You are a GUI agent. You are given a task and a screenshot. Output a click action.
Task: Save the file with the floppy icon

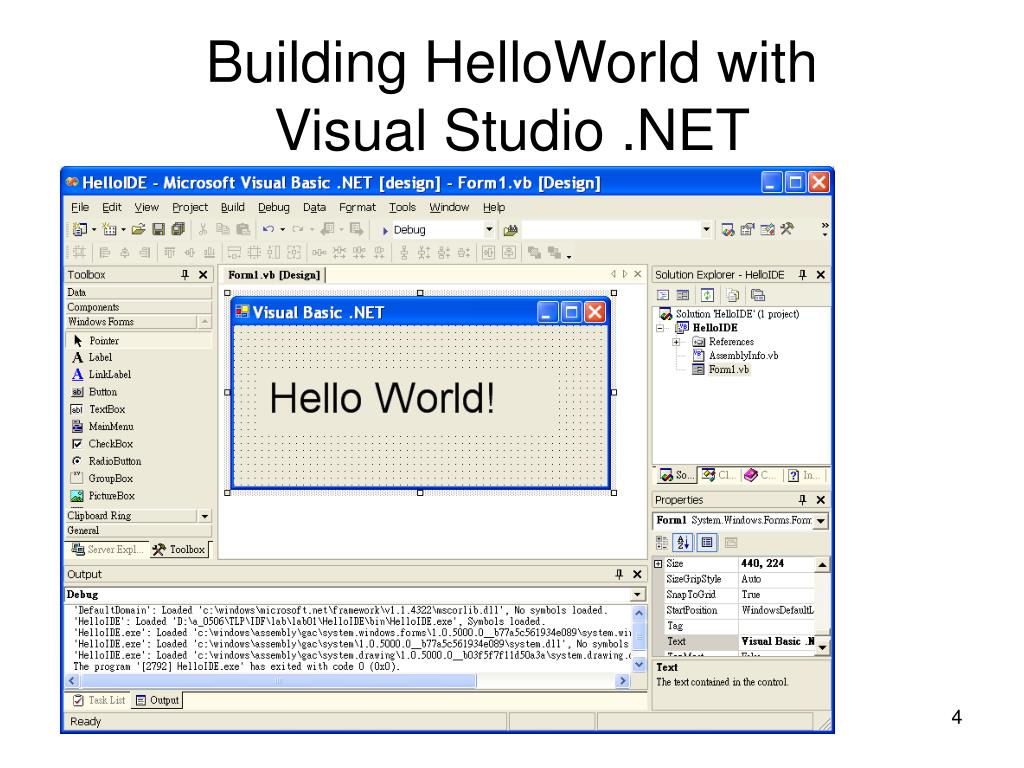click(x=158, y=229)
